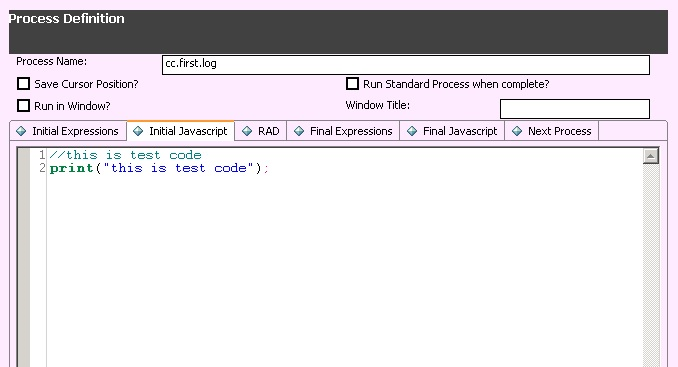Click the vertical scrollbar track in editor

(x=651, y=265)
